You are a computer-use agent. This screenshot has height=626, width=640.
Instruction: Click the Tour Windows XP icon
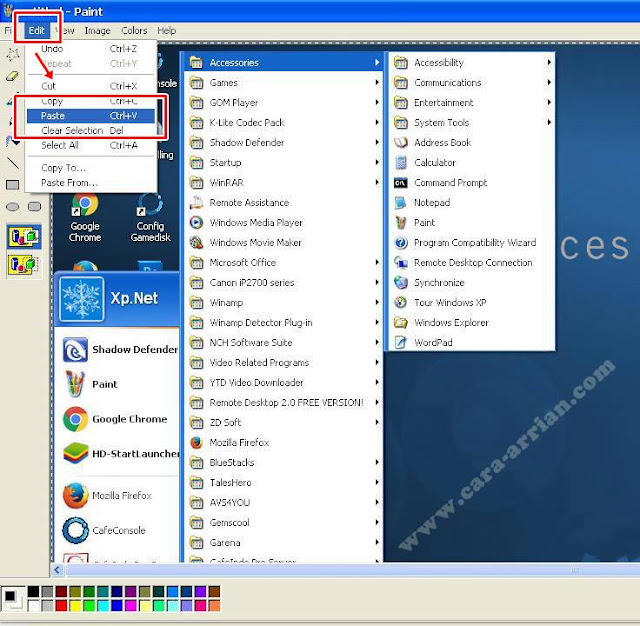pyautogui.click(x=401, y=302)
